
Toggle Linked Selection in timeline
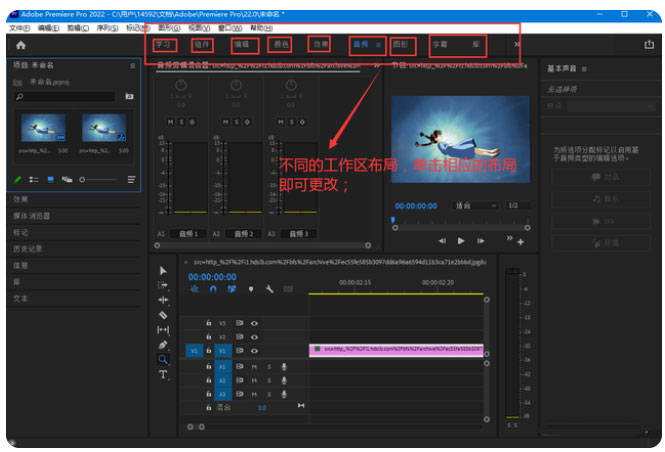232,289
